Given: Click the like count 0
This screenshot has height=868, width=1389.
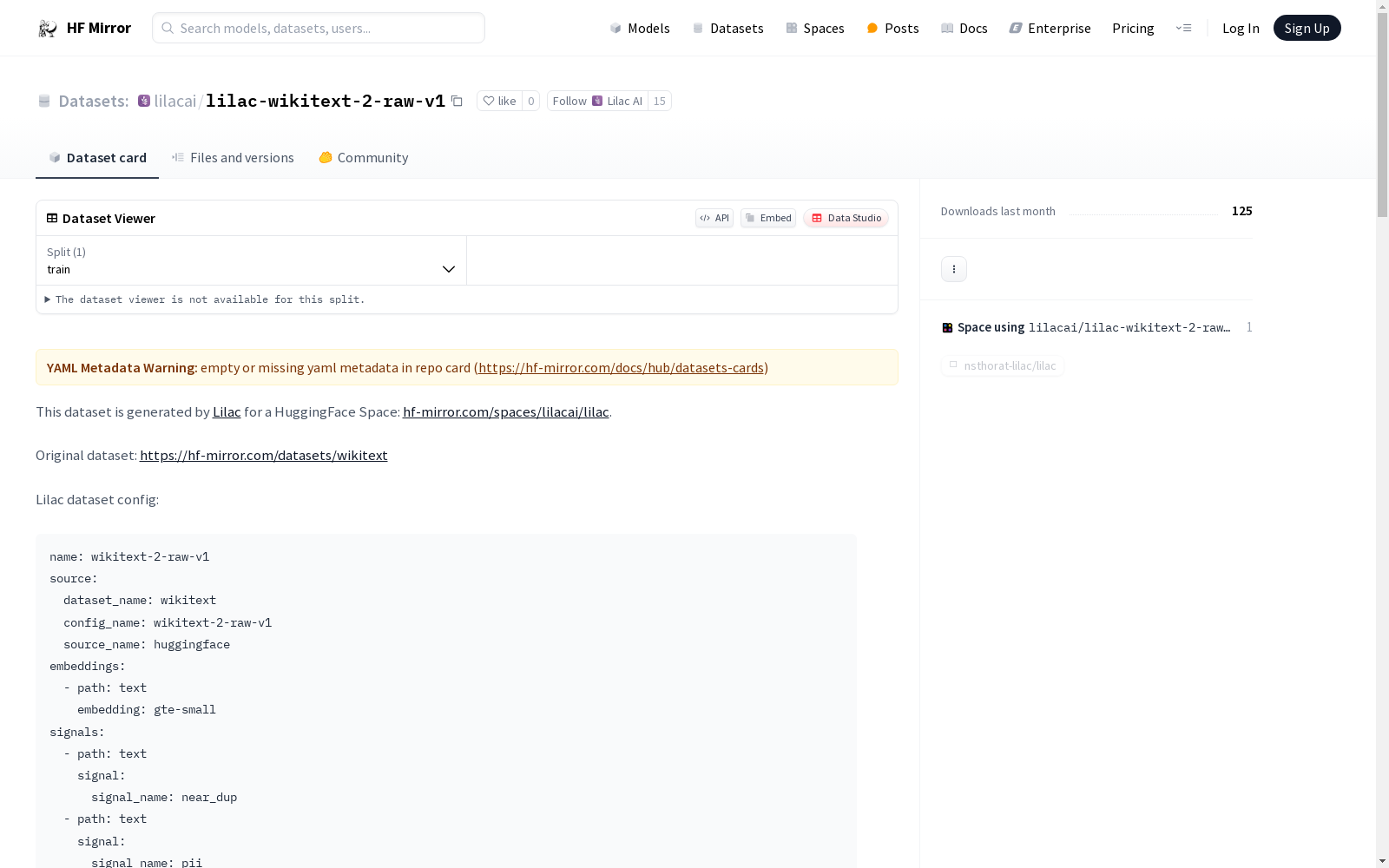Looking at the screenshot, I should coord(531,101).
